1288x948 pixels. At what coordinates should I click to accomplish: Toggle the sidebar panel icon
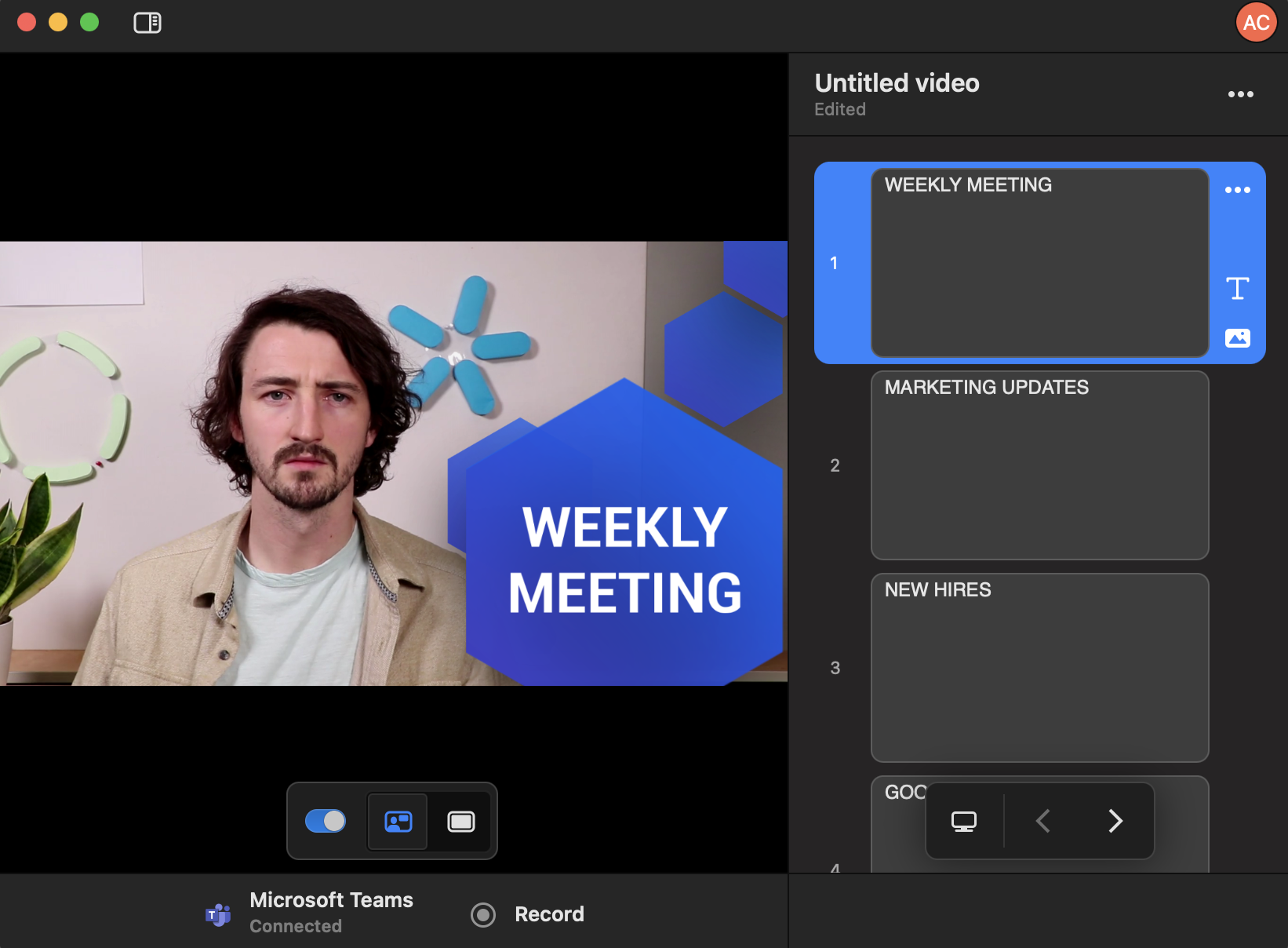pyautogui.click(x=147, y=23)
